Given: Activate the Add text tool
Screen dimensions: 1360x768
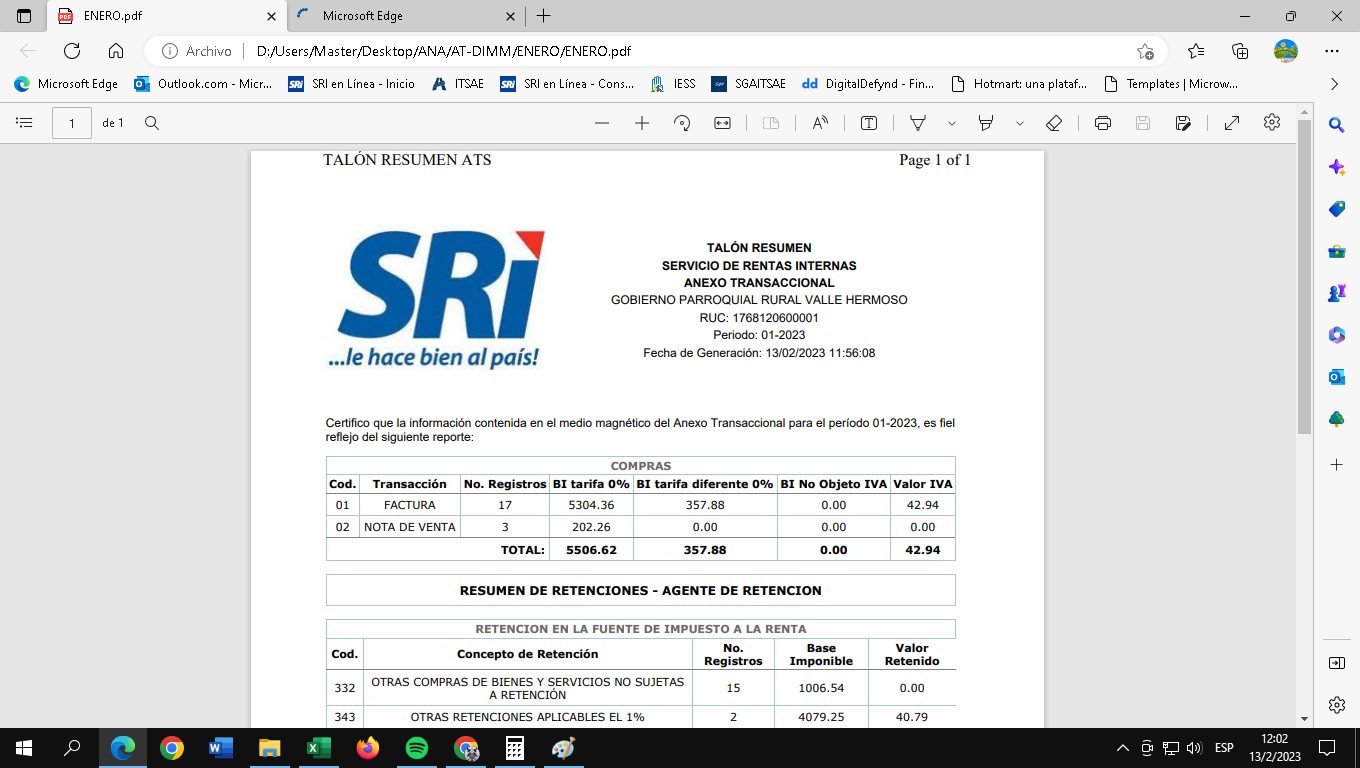Looking at the screenshot, I should pos(869,123).
